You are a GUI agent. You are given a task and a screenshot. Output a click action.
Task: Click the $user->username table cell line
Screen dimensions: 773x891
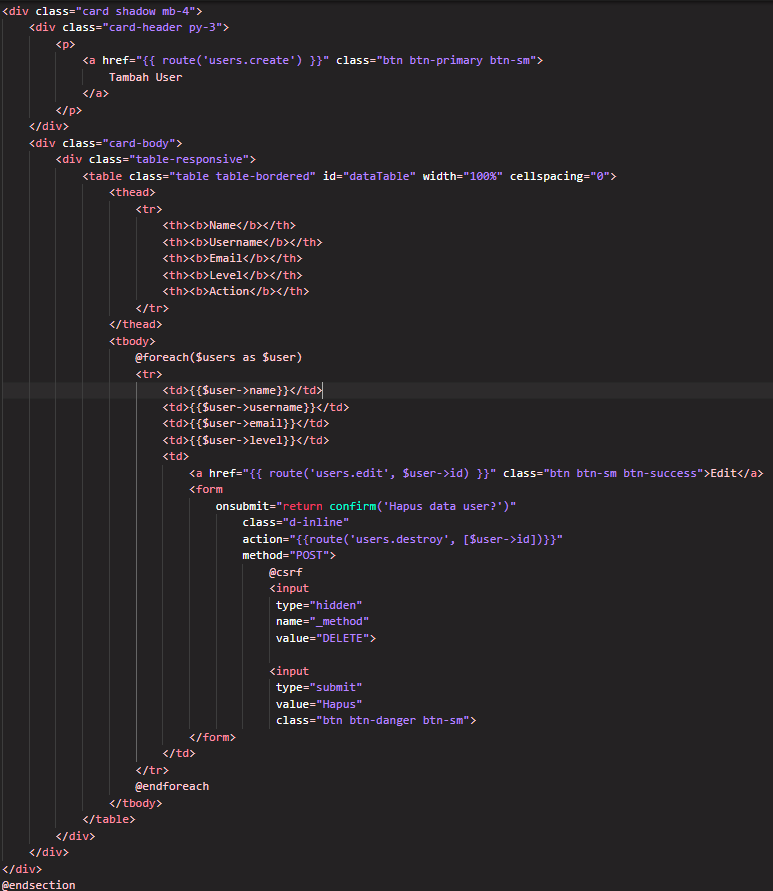[256, 407]
